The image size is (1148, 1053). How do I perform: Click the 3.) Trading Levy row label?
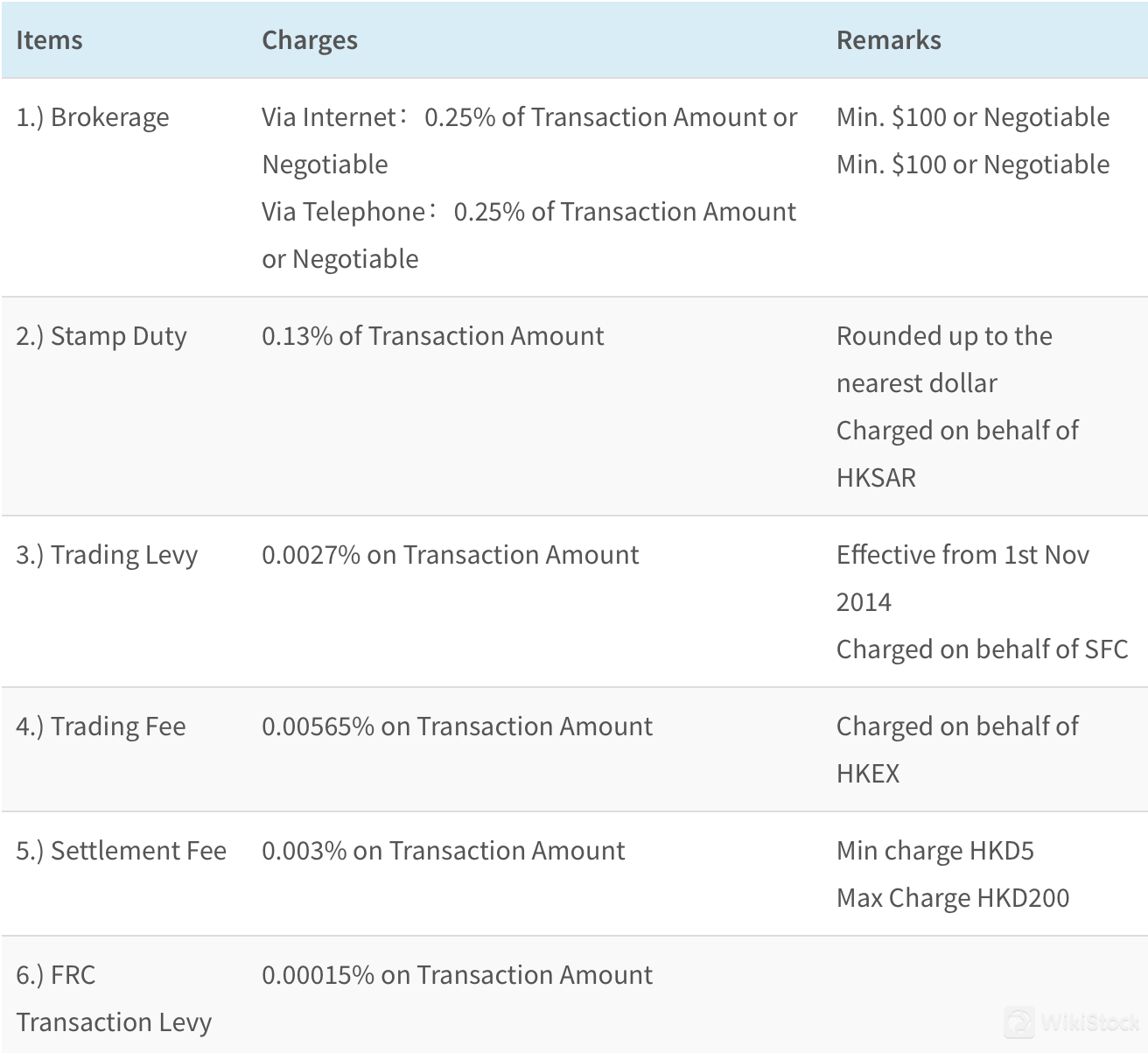pyautogui.click(x=107, y=555)
